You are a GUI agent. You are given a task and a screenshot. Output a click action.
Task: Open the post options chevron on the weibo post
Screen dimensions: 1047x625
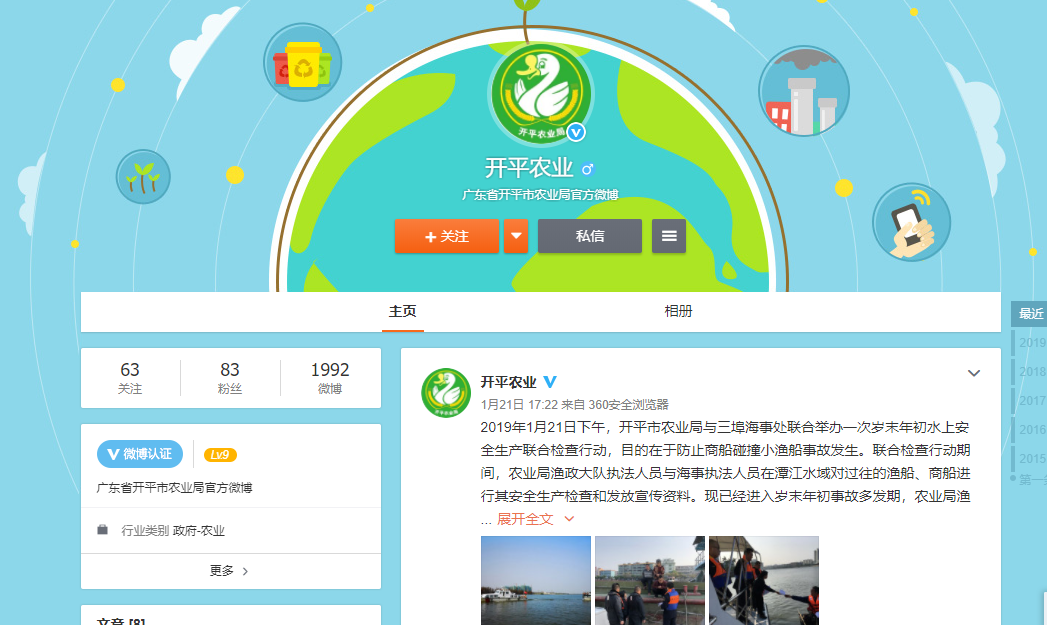click(x=974, y=372)
